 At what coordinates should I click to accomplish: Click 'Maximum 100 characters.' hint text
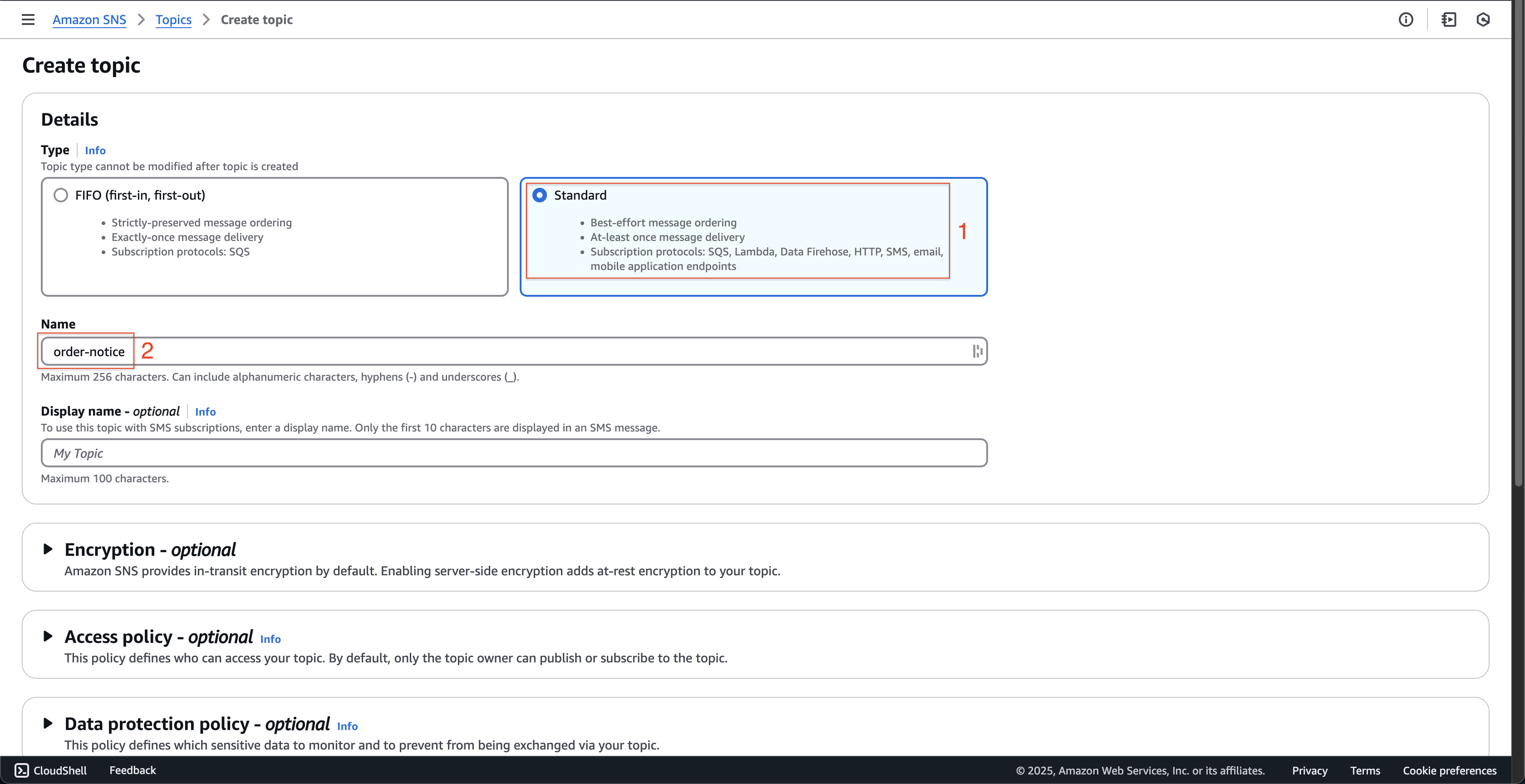[105, 478]
